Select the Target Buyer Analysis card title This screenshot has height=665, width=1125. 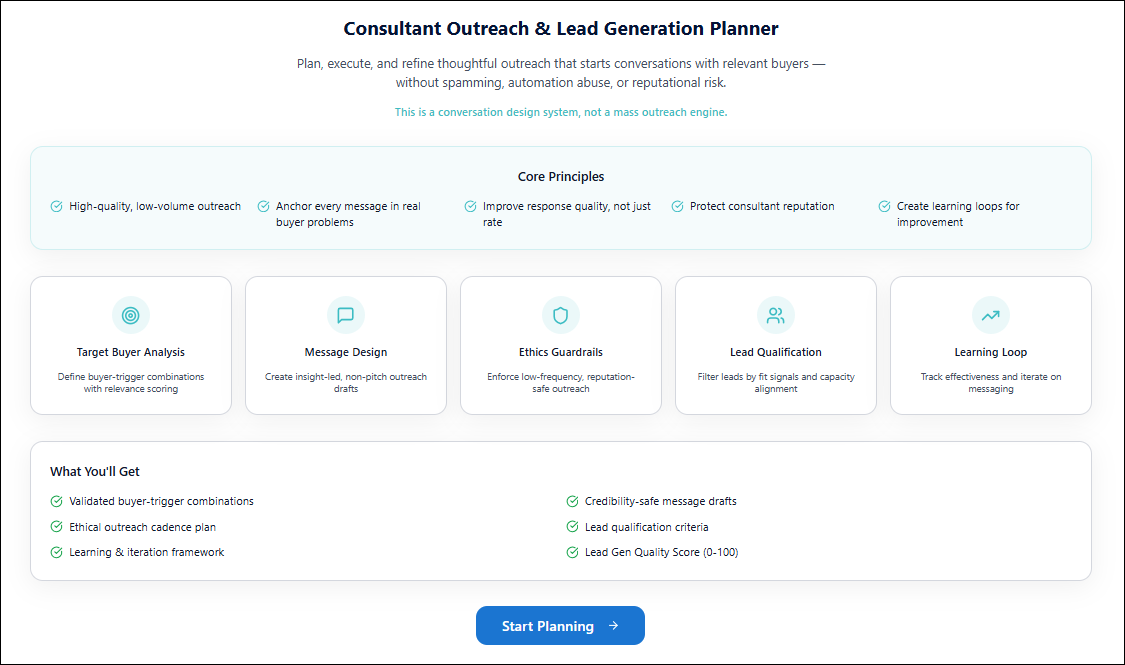click(x=131, y=352)
